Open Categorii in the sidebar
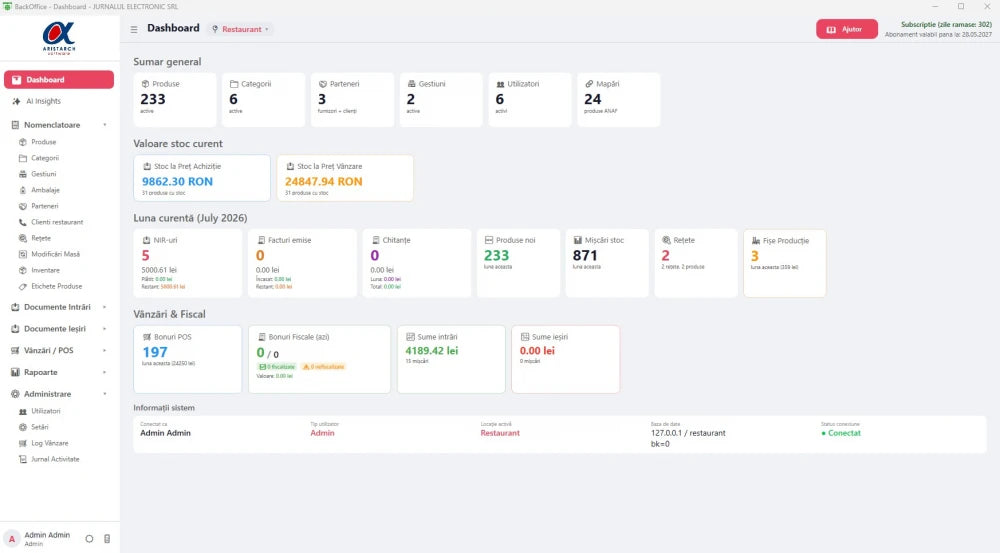 pyautogui.click(x=45, y=158)
